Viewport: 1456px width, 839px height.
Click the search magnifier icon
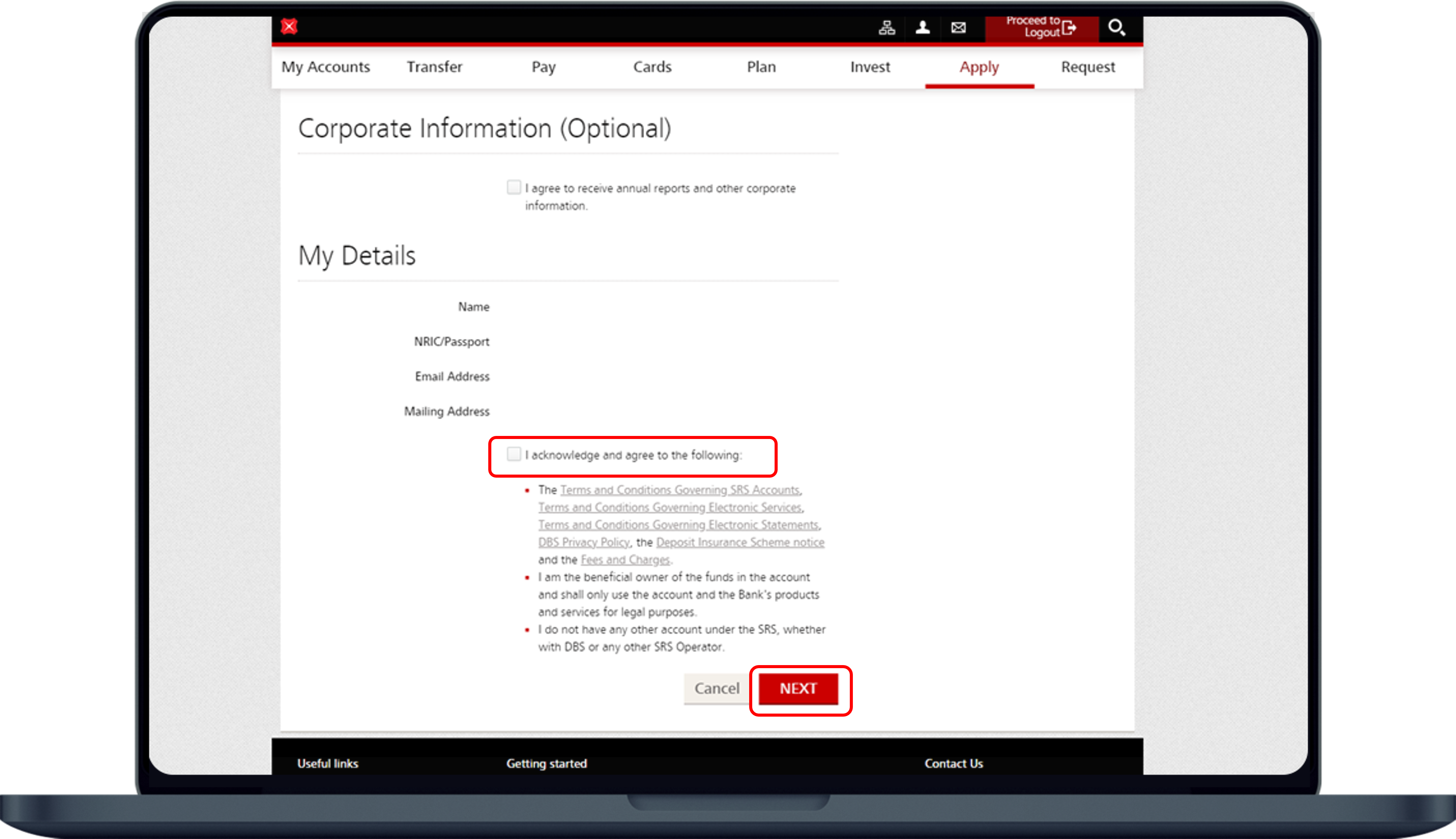[1116, 27]
